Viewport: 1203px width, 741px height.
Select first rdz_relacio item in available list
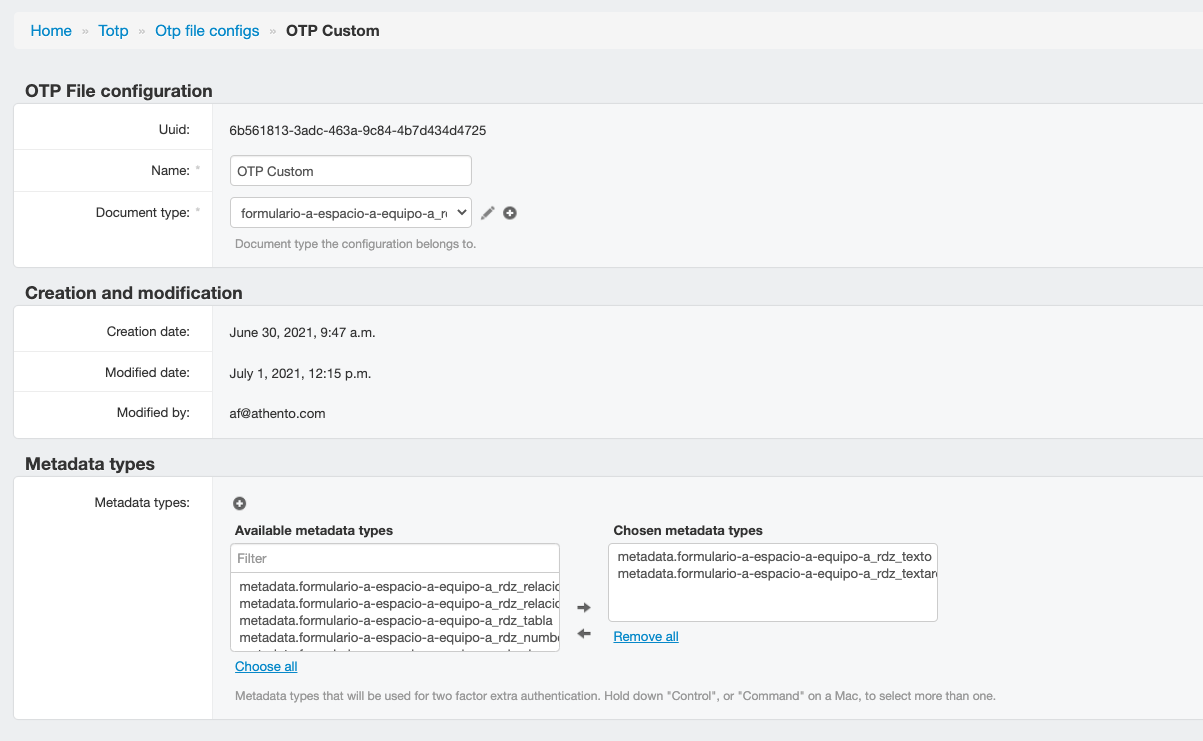click(395, 586)
